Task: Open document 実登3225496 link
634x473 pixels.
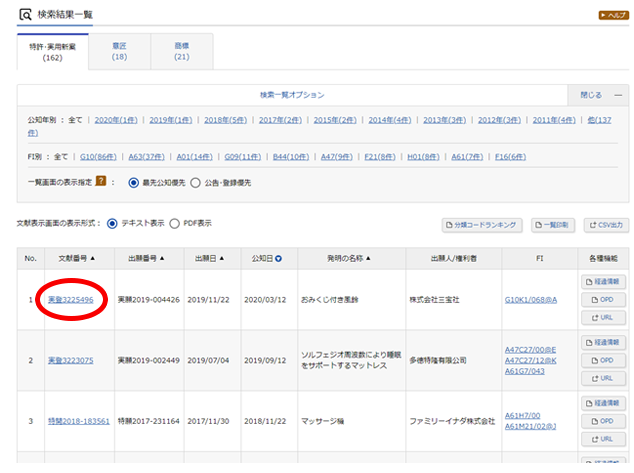Action: point(71,299)
